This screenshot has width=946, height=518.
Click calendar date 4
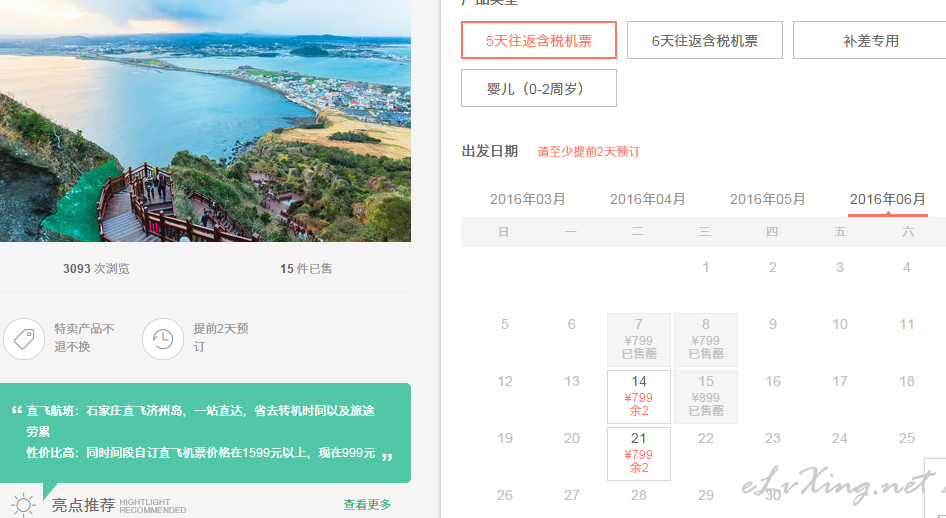click(x=907, y=267)
